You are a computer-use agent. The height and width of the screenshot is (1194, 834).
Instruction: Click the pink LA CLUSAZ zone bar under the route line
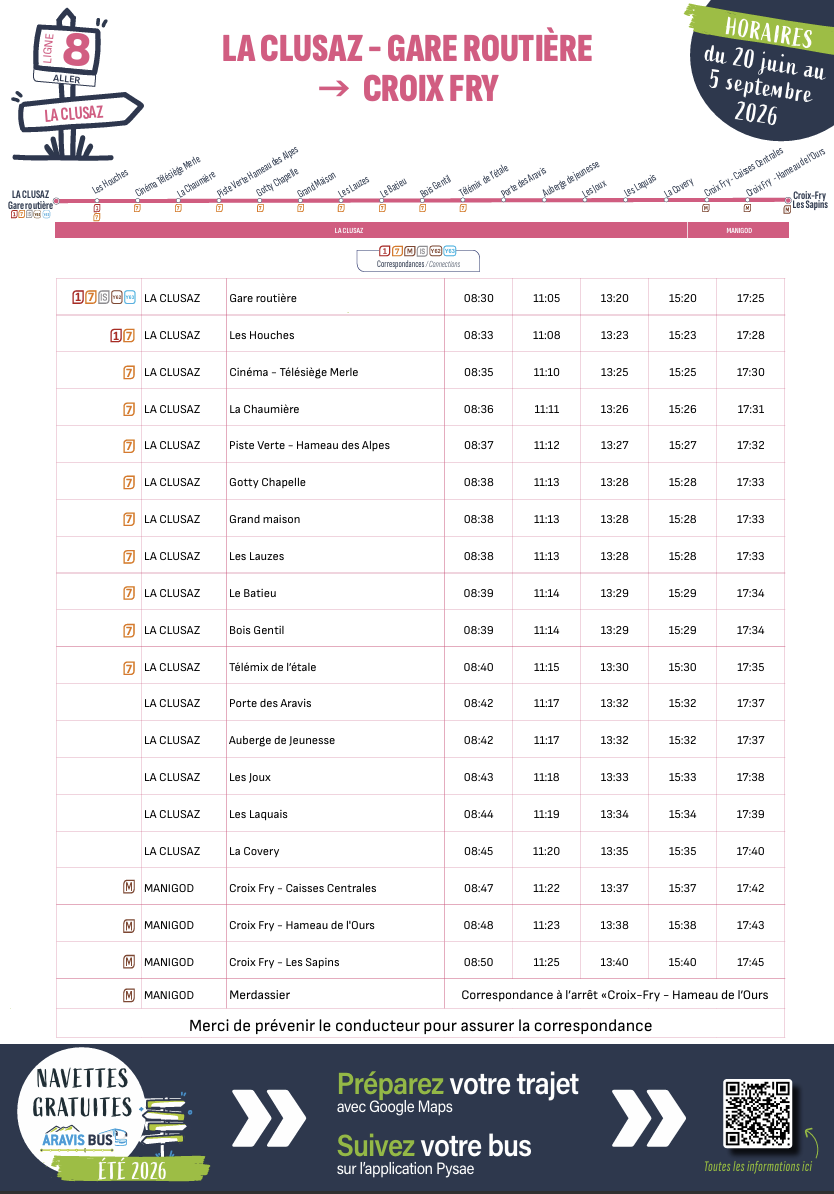371,230
